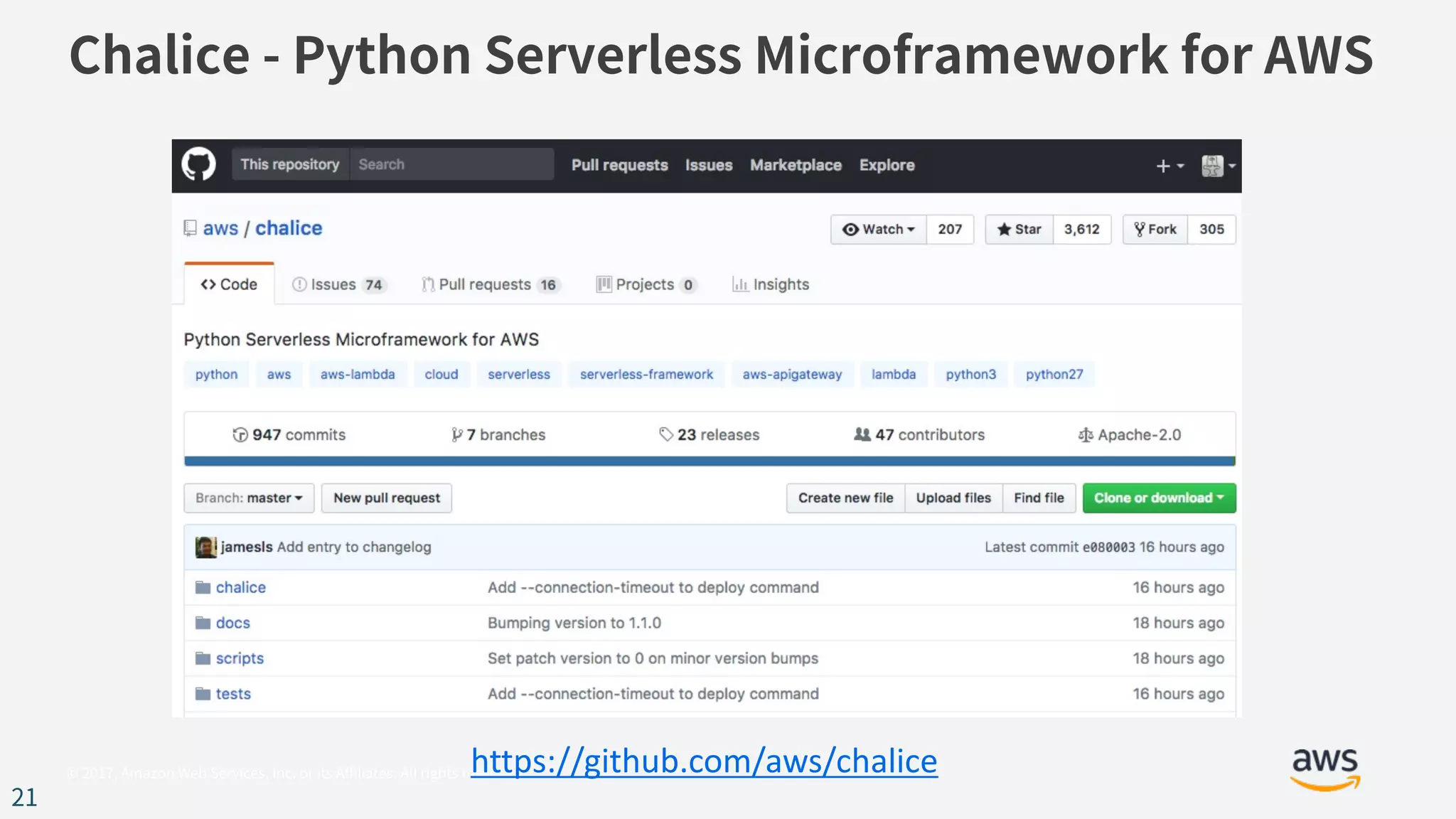Viewport: 1456px width, 819px height.
Task: Open the Apache-2.0 license link
Action: coord(1130,434)
